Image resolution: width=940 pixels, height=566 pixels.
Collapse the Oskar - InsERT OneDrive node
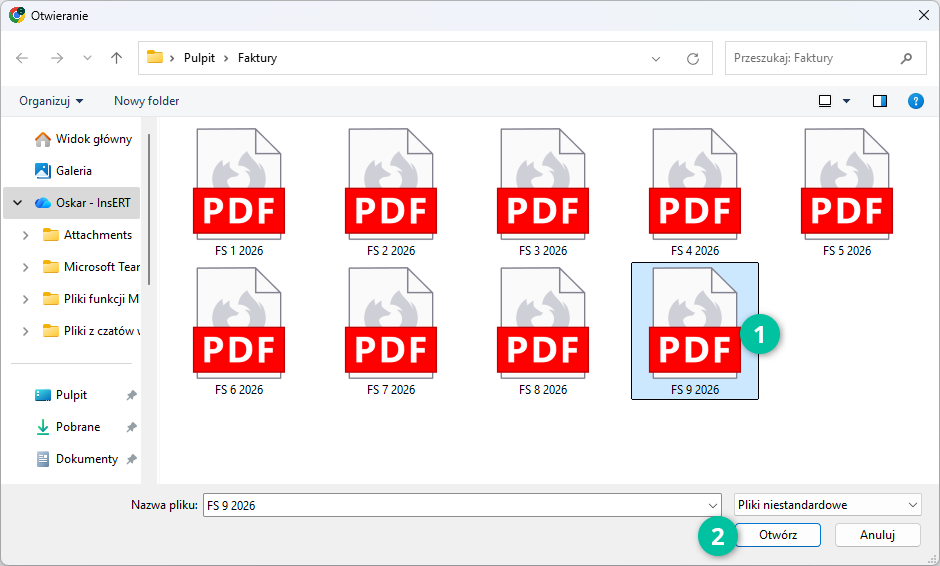18,203
